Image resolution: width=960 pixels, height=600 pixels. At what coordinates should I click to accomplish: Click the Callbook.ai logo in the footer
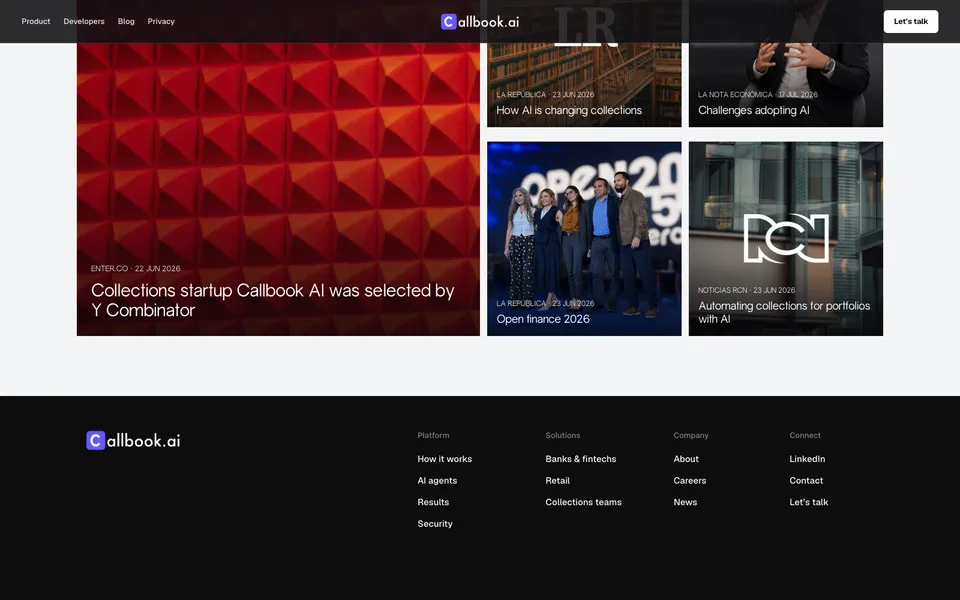(x=133, y=440)
